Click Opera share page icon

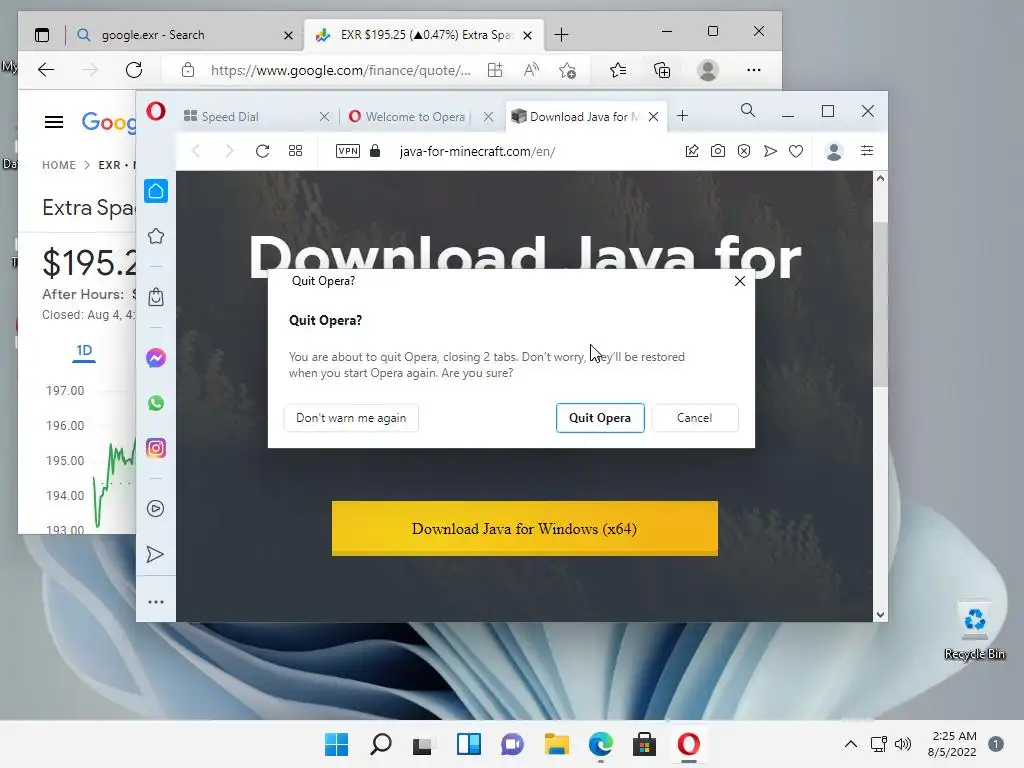[x=692, y=151]
